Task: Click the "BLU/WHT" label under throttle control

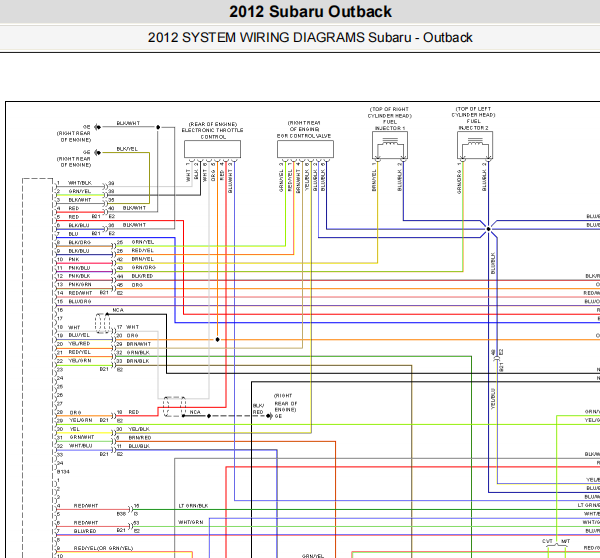Action: pos(230,181)
